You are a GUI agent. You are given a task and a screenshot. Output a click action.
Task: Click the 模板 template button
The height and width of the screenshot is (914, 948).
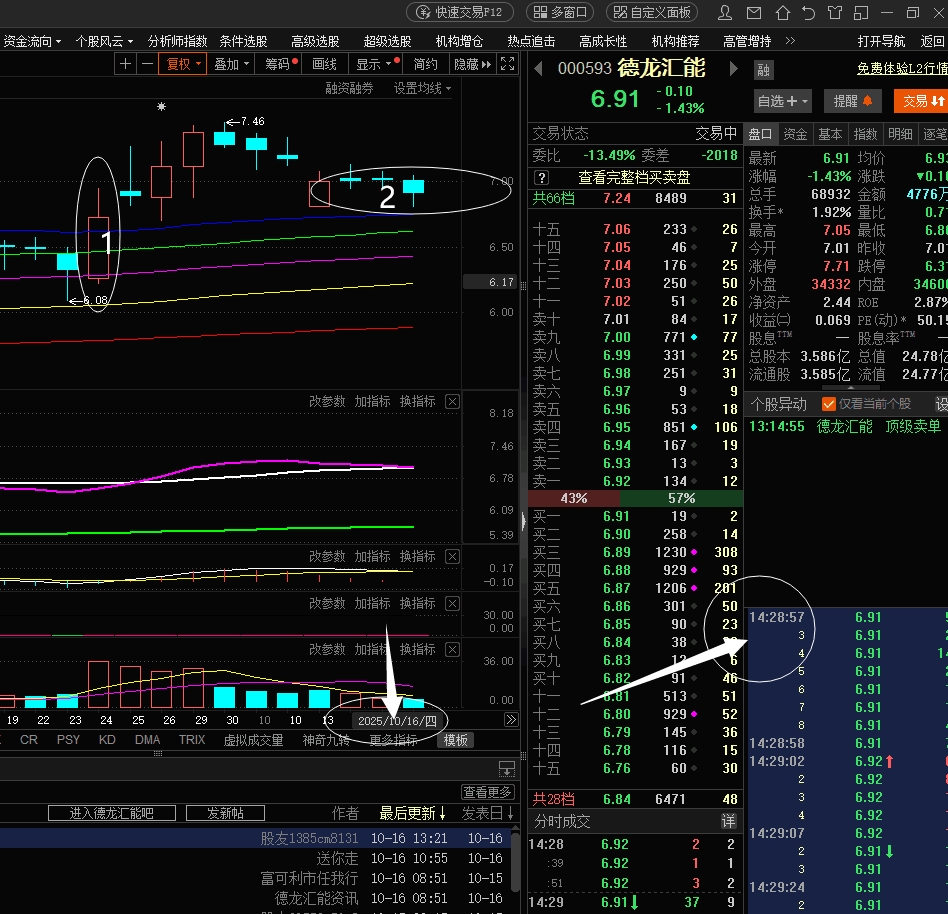[455, 741]
